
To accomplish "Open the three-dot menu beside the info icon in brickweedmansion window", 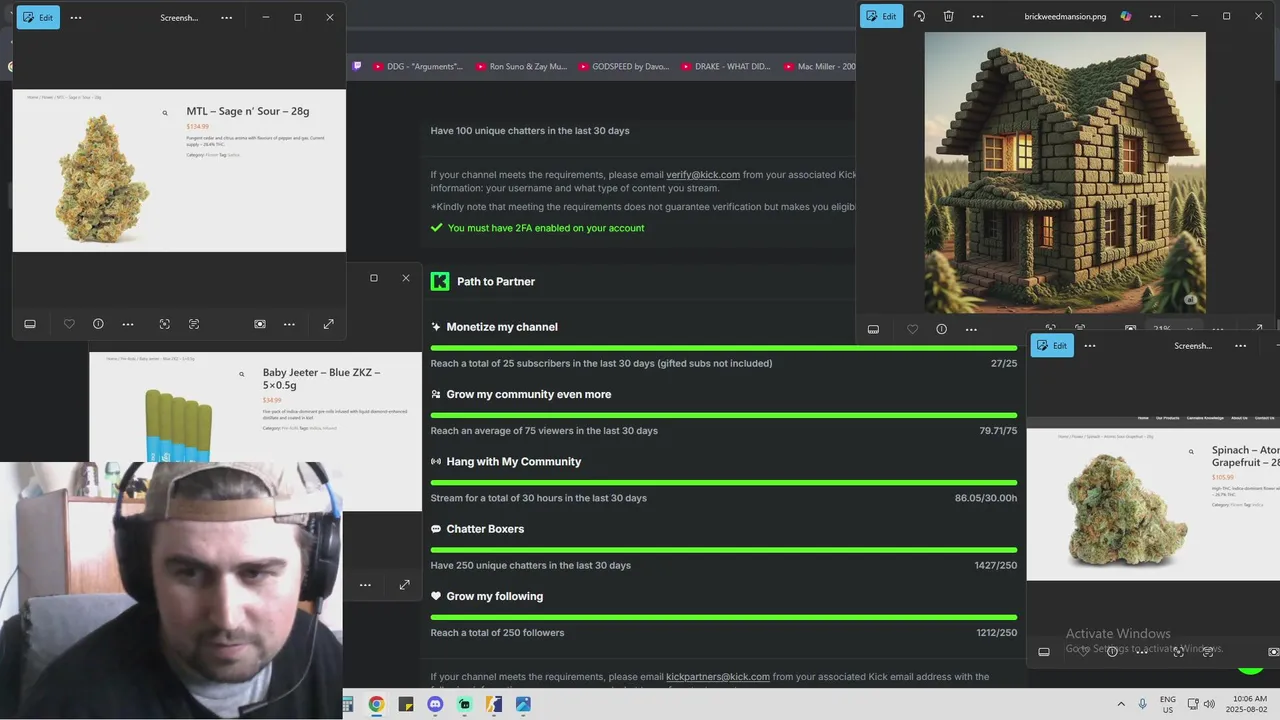I will click(971, 329).
